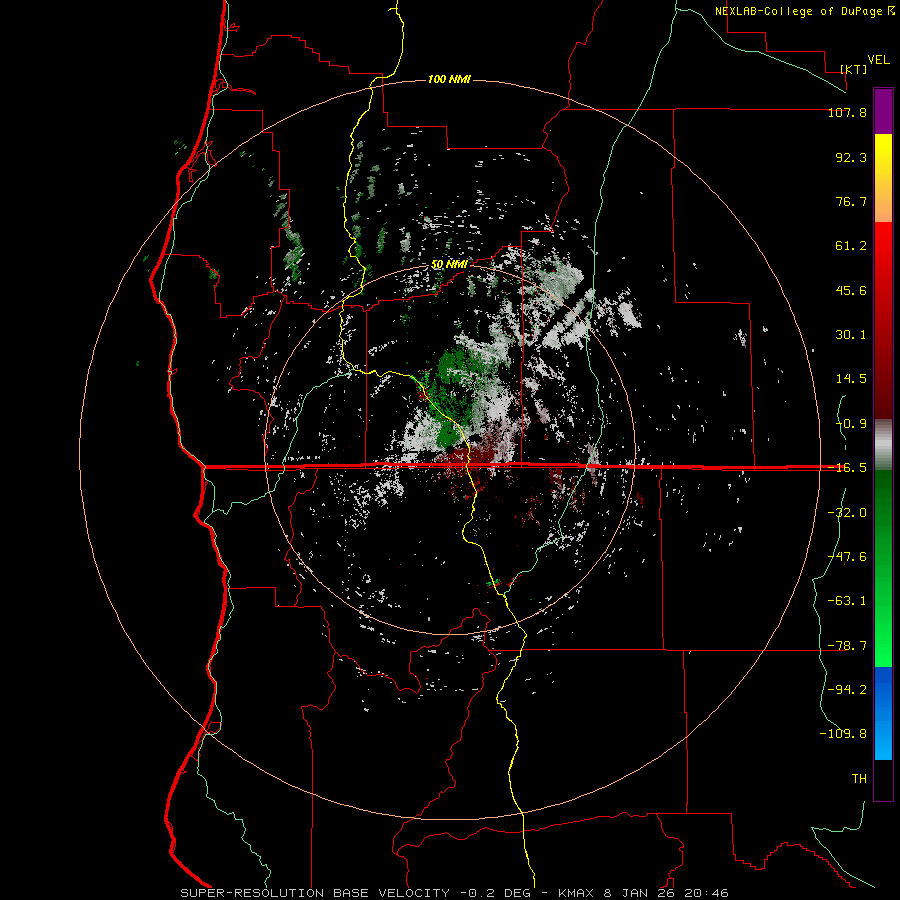Click the 45.6 velocity scale value
Viewport: 900px width, 900px height.
[x=851, y=290]
